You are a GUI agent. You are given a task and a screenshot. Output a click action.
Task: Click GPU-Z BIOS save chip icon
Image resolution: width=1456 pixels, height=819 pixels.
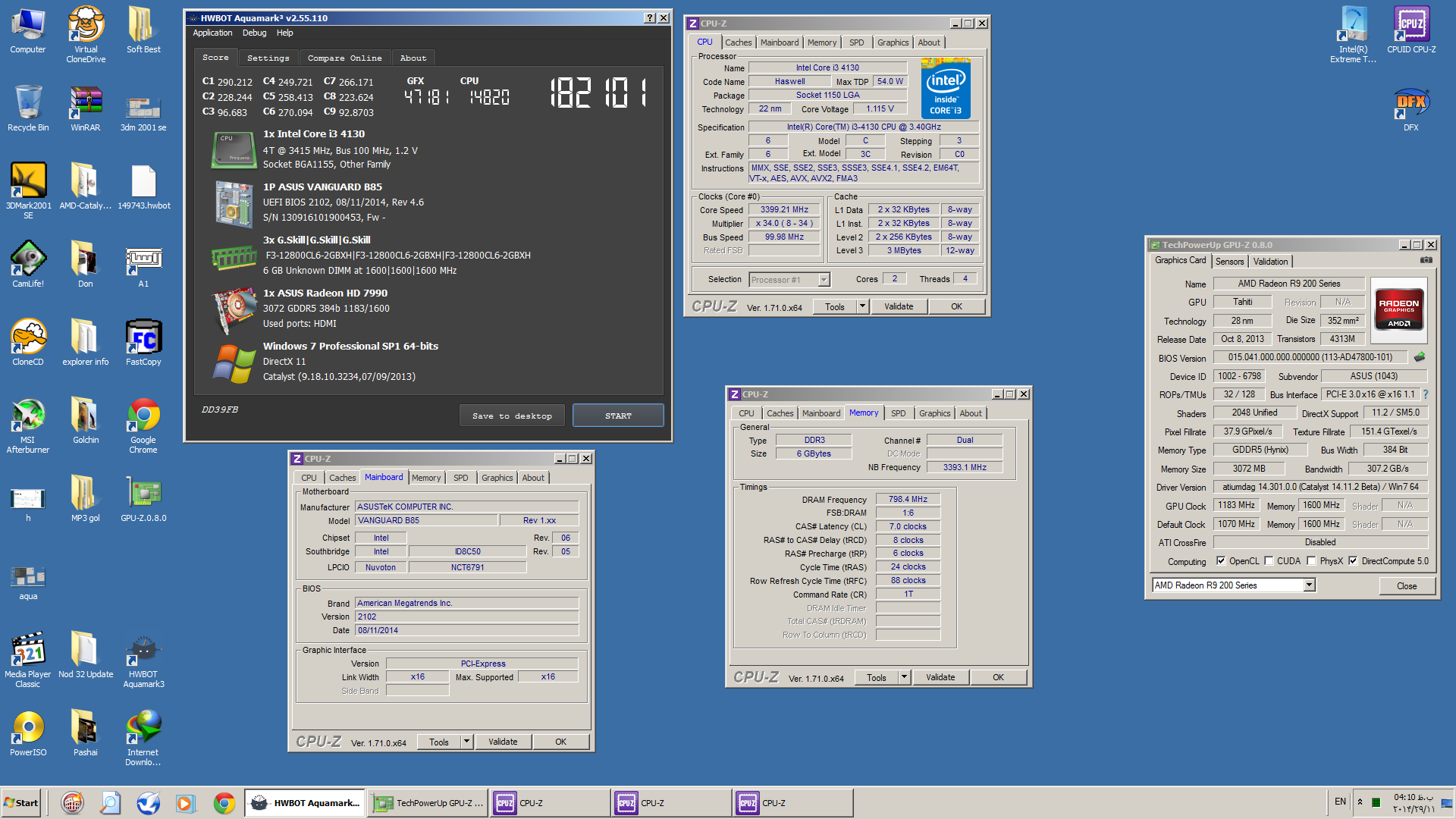click(x=1420, y=357)
